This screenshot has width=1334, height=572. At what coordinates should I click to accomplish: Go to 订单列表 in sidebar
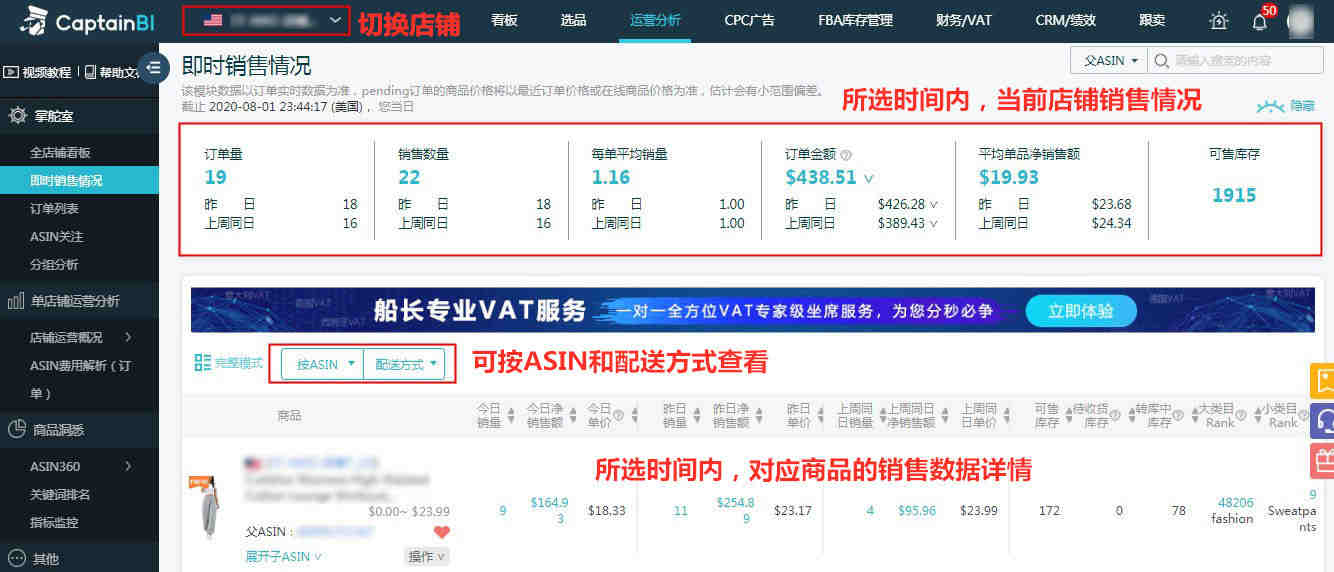tap(54, 209)
